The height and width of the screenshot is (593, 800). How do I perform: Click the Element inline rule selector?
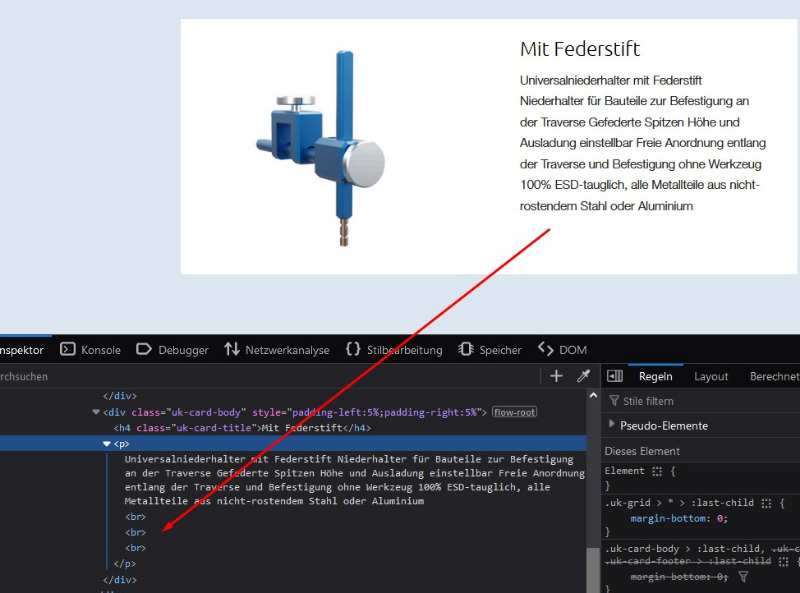click(x=624, y=471)
